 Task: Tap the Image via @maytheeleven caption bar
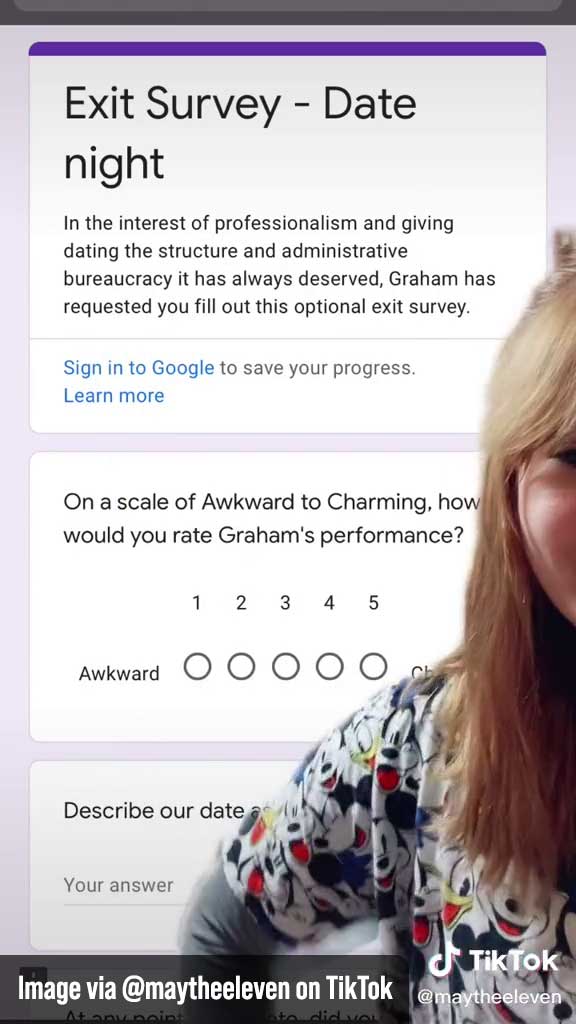[x=205, y=988]
